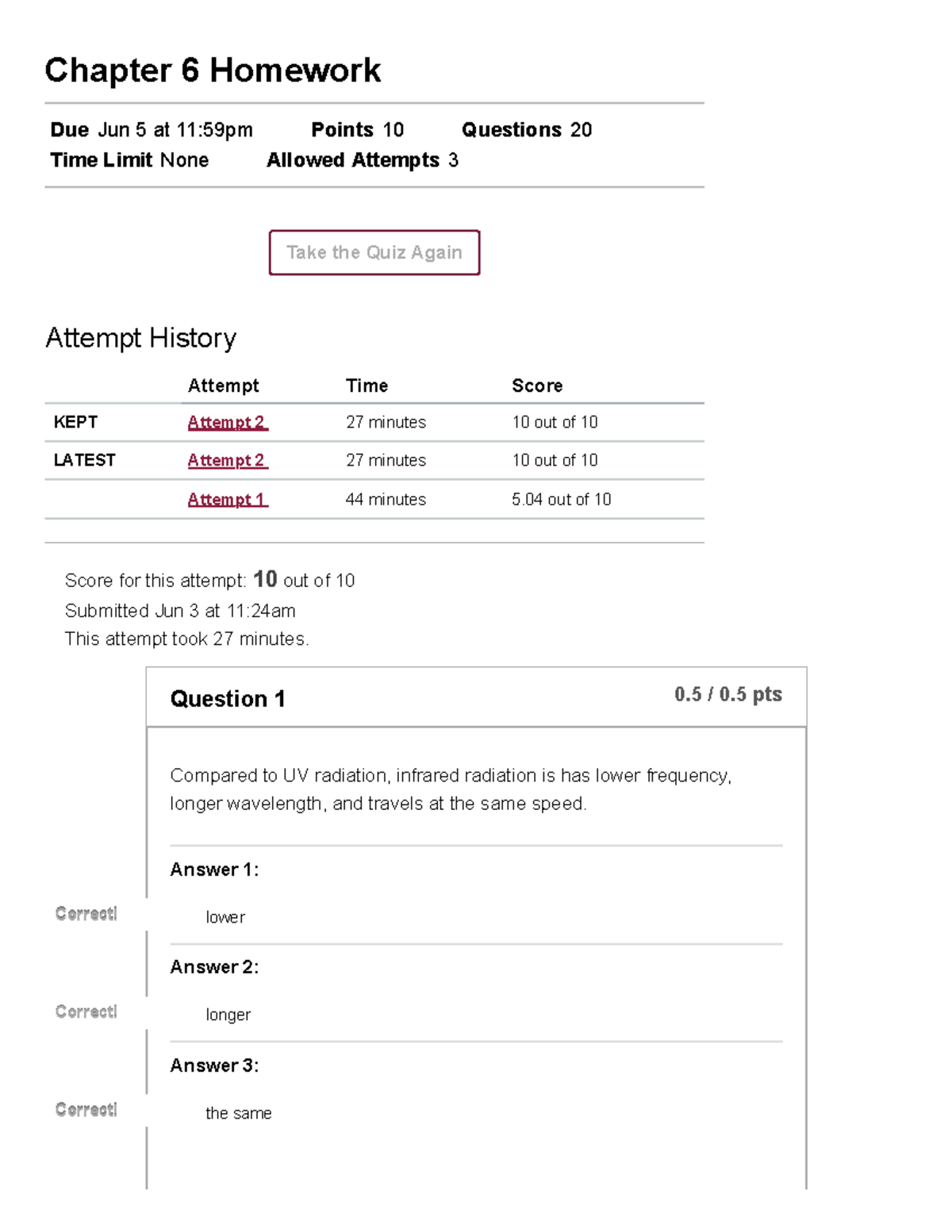The image size is (952, 1232).
Task: Open the KEPT Attempt 2 link
Action: coord(227,422)
